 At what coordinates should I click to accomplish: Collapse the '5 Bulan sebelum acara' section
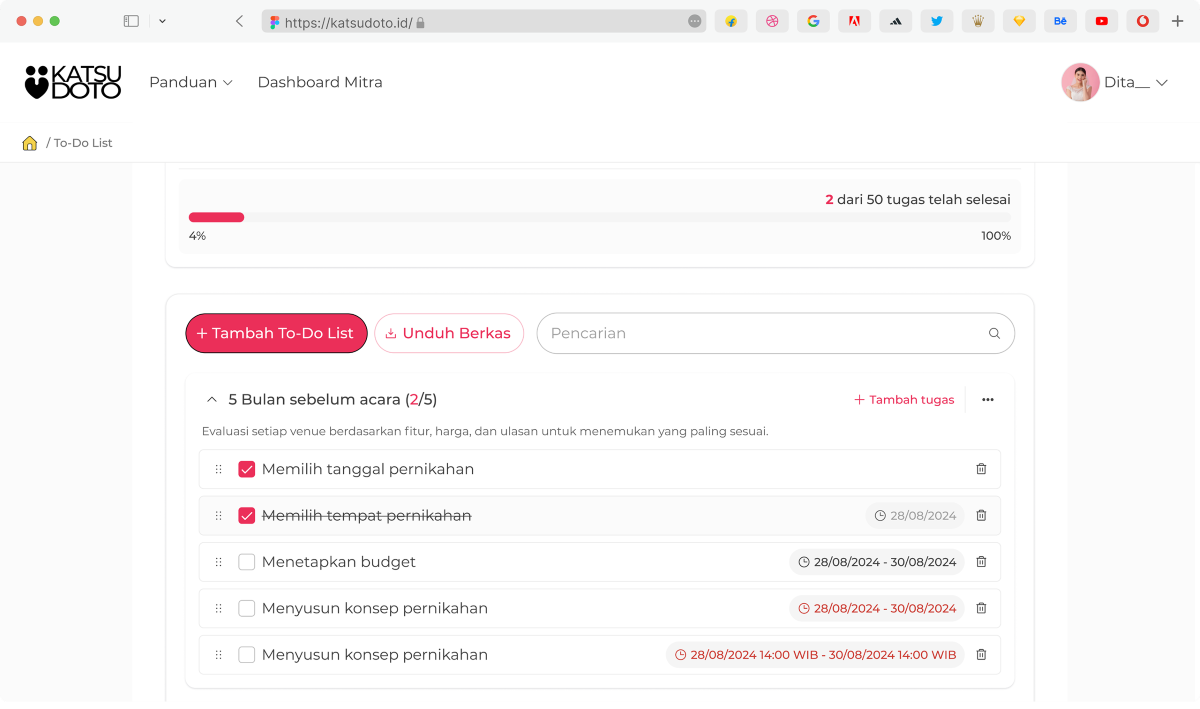[x=211, y=400]
